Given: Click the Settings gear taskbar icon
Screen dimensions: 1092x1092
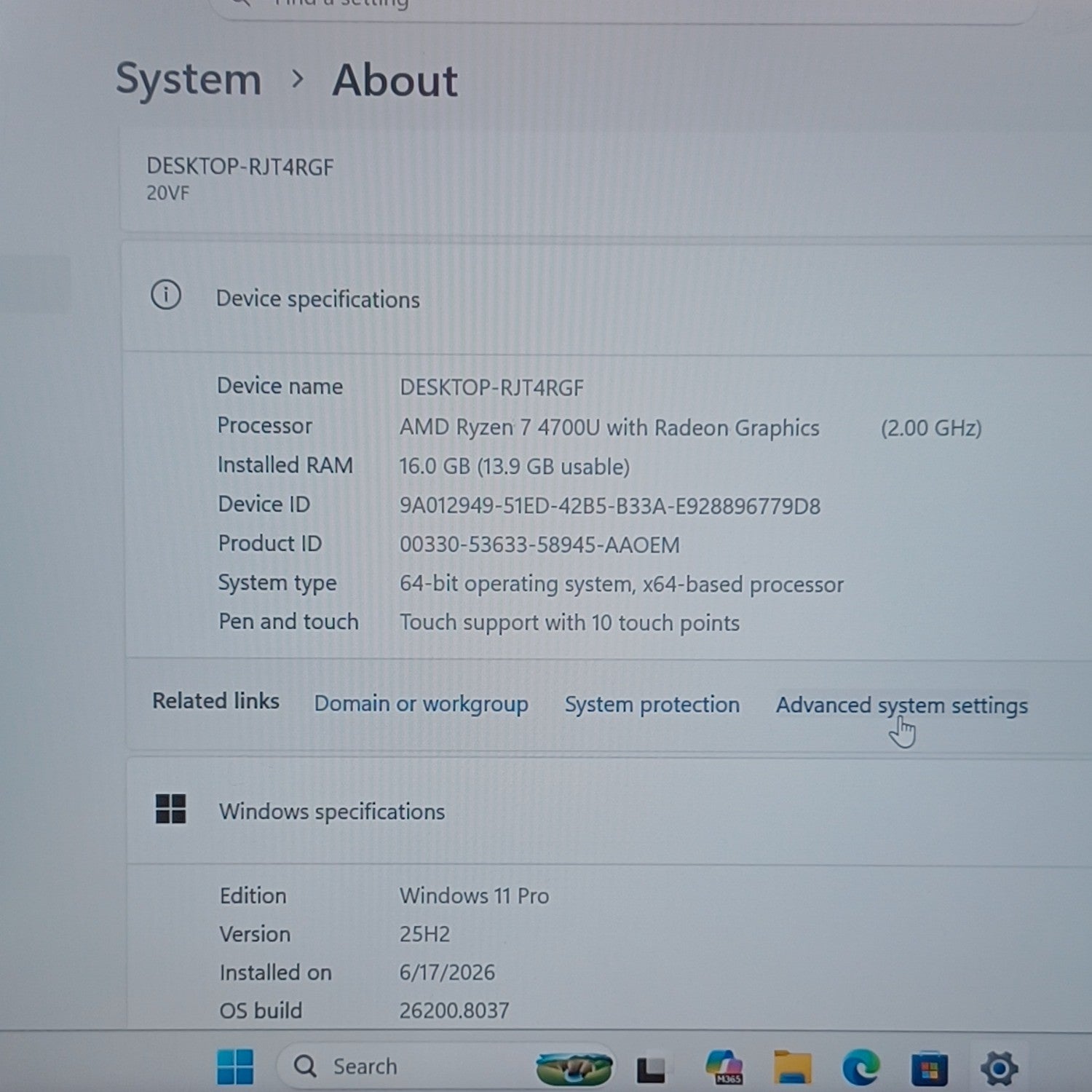Looking at the screenshot, I should pos(999,1068).
